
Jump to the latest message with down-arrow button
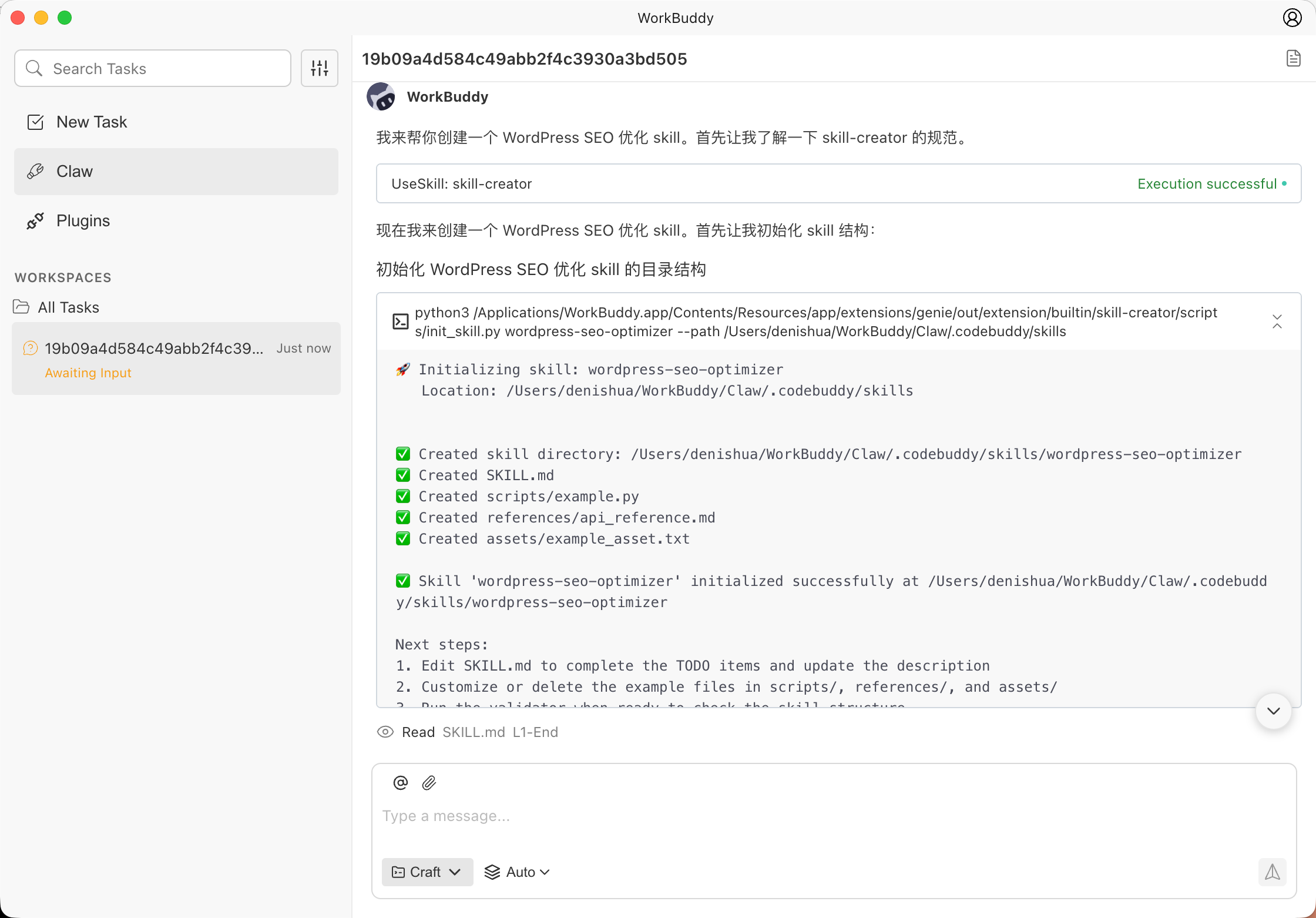point(1273,711)
